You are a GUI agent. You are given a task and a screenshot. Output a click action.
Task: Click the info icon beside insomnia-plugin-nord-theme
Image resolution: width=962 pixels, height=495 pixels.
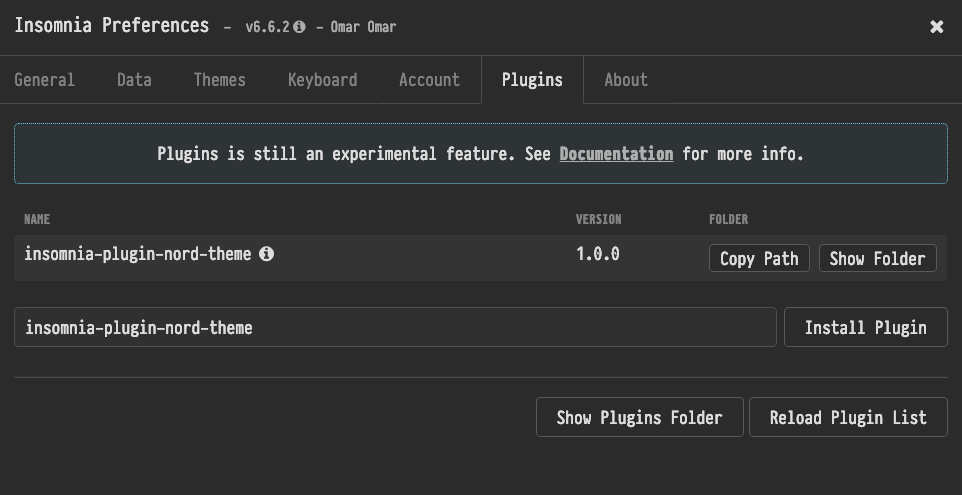click(x=266, y=253)
